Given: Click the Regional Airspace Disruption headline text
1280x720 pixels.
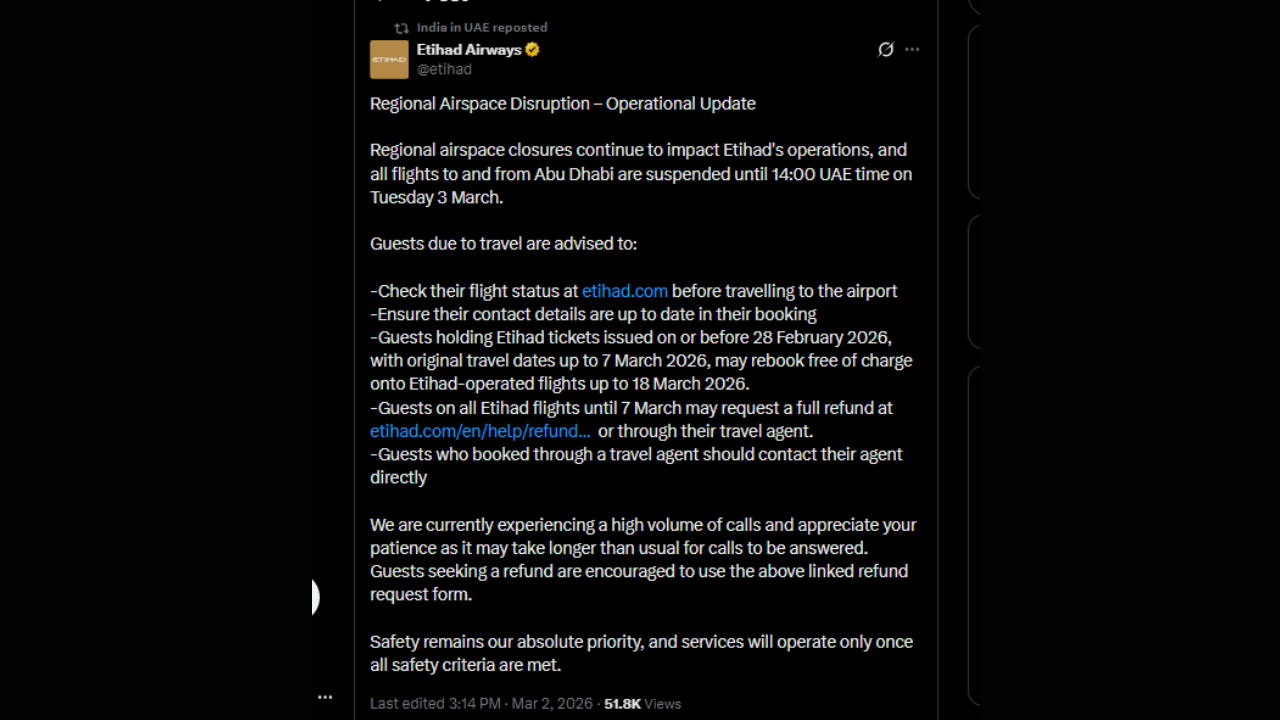Looking at the screenshot, I should [x=563, y=104].
